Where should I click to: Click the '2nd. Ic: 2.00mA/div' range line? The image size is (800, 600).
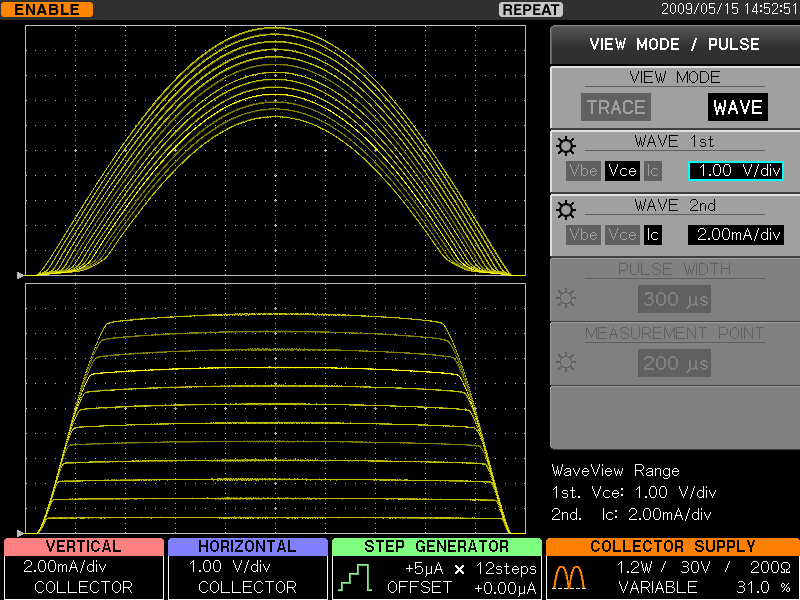(x=631, y=514)
